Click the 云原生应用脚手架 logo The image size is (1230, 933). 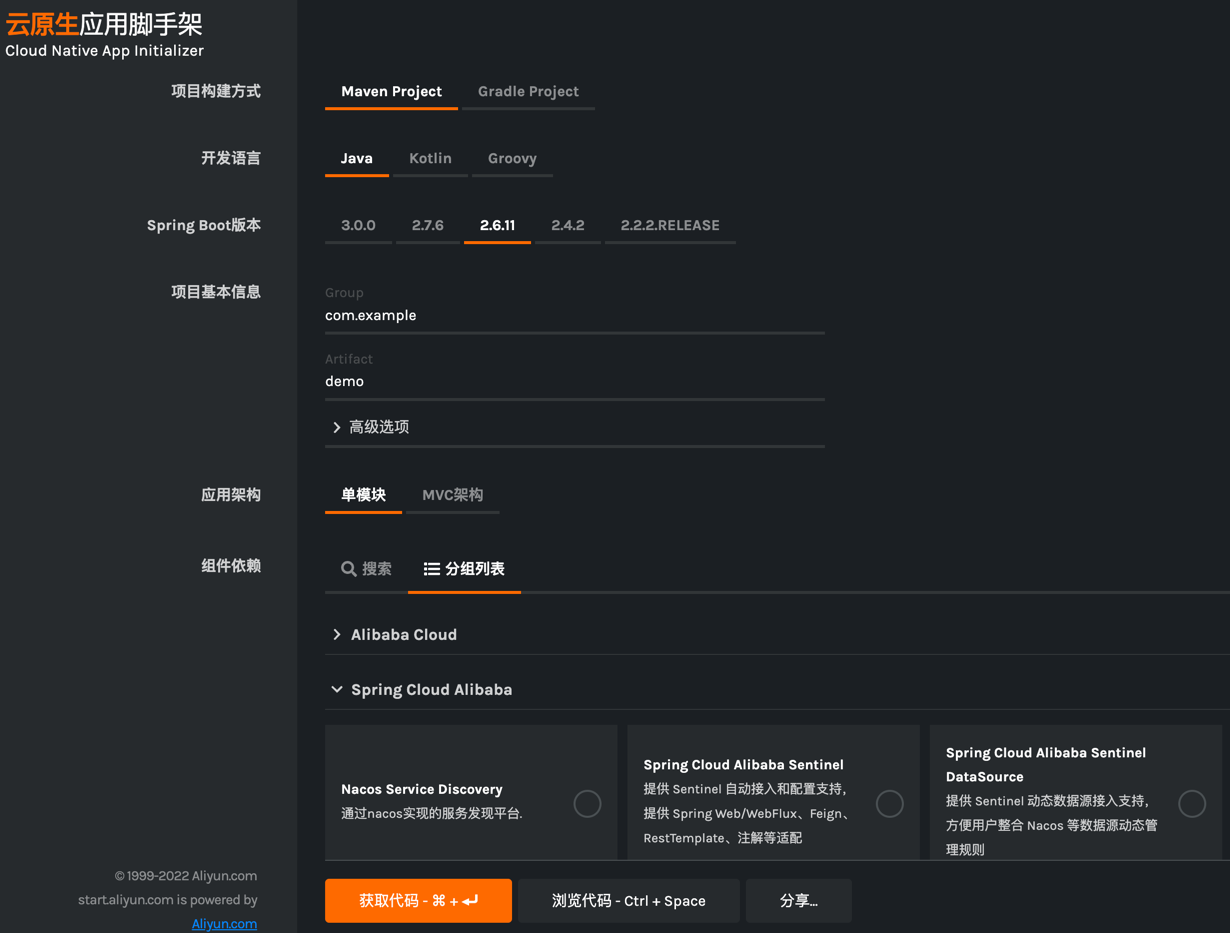[x=104, y=25]
